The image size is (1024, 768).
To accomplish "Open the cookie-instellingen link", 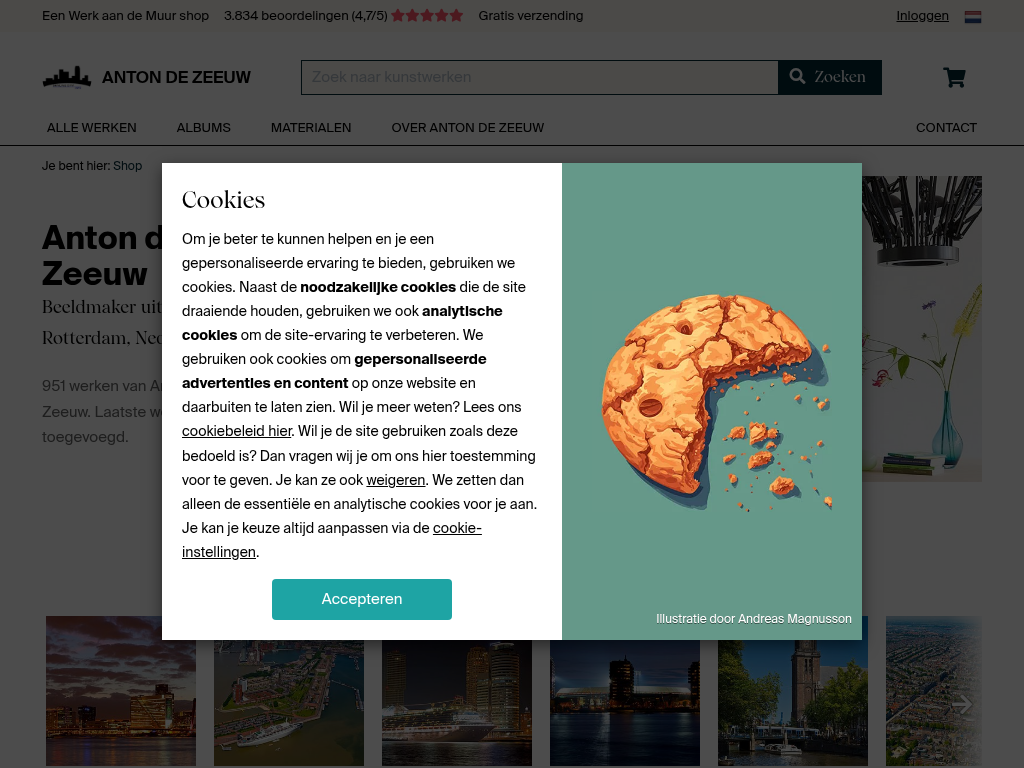I will pos(332,539).
